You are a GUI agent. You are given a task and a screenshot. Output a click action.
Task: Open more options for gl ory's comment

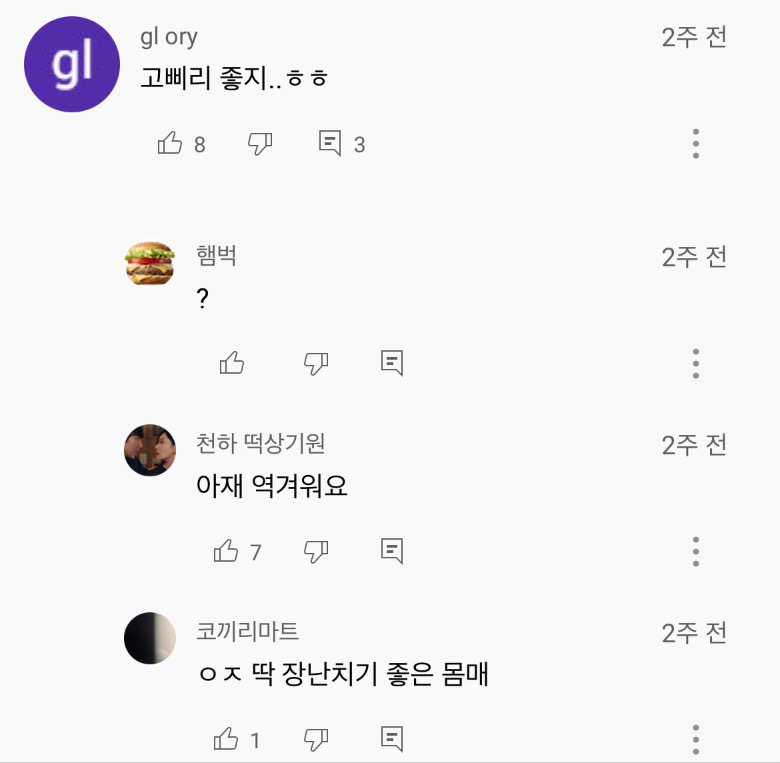(x=696, y=144)
